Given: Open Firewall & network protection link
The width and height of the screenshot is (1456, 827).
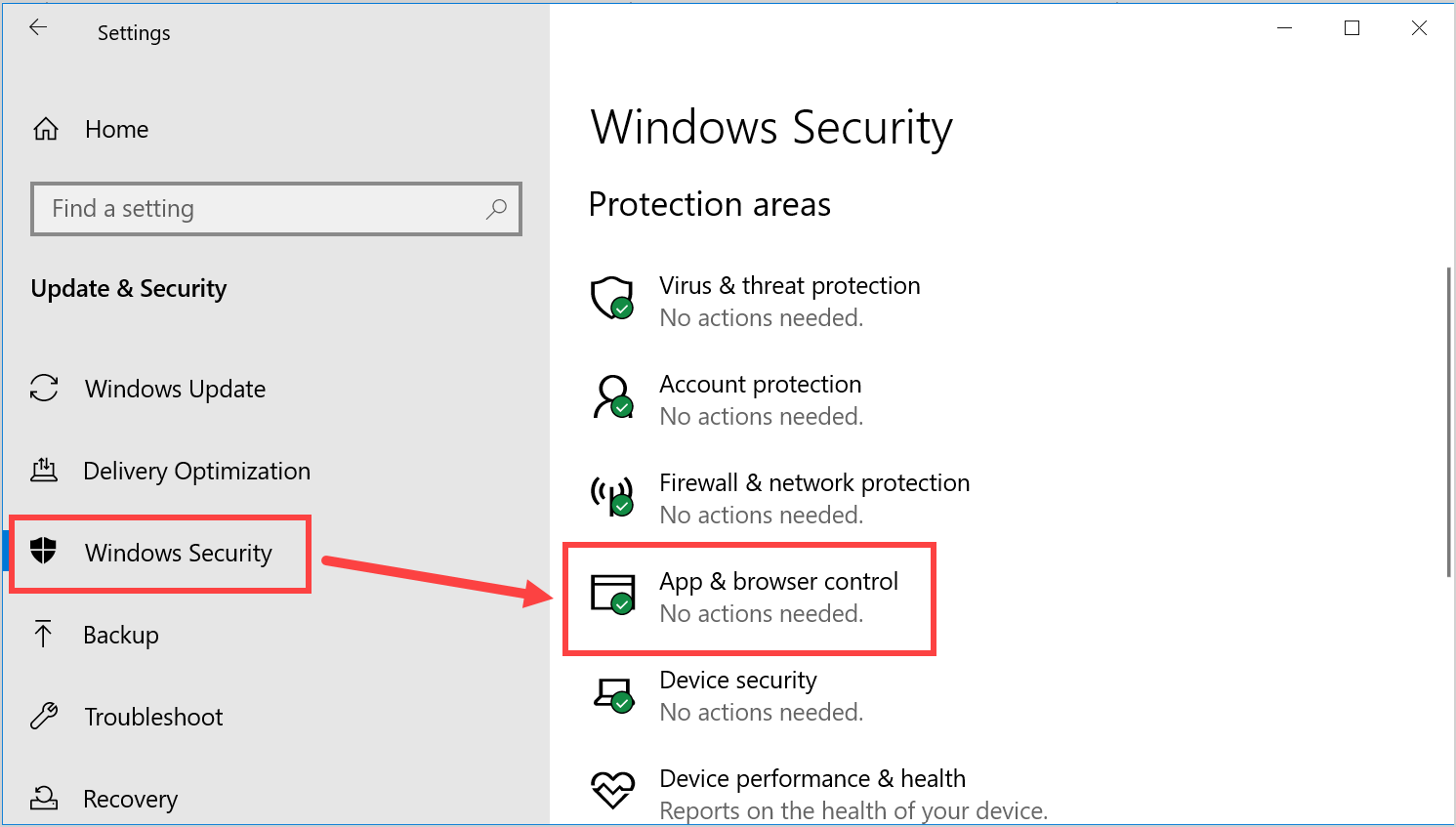Looking at the screenshot, I should pyautogui.click(x=814, y=482).
